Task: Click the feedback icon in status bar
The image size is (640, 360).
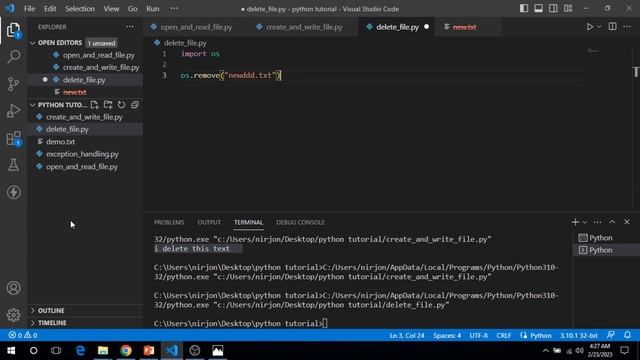Action: (x=611, y=335)
